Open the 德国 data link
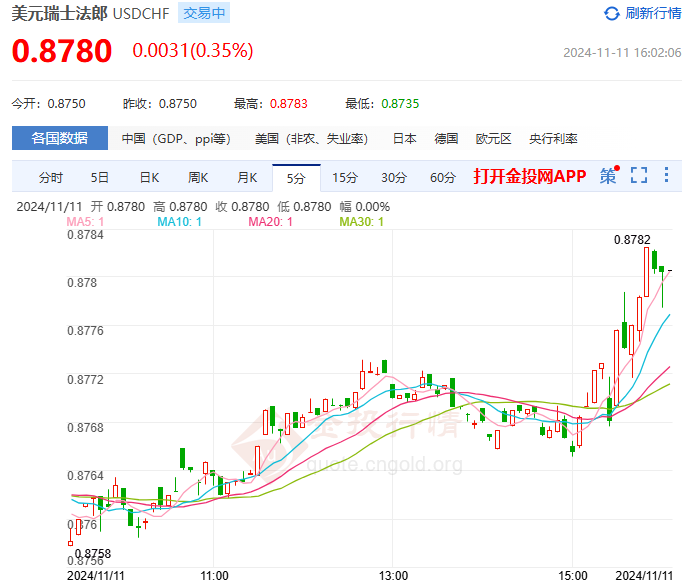687x582 pixels. (x=446, y=138)
